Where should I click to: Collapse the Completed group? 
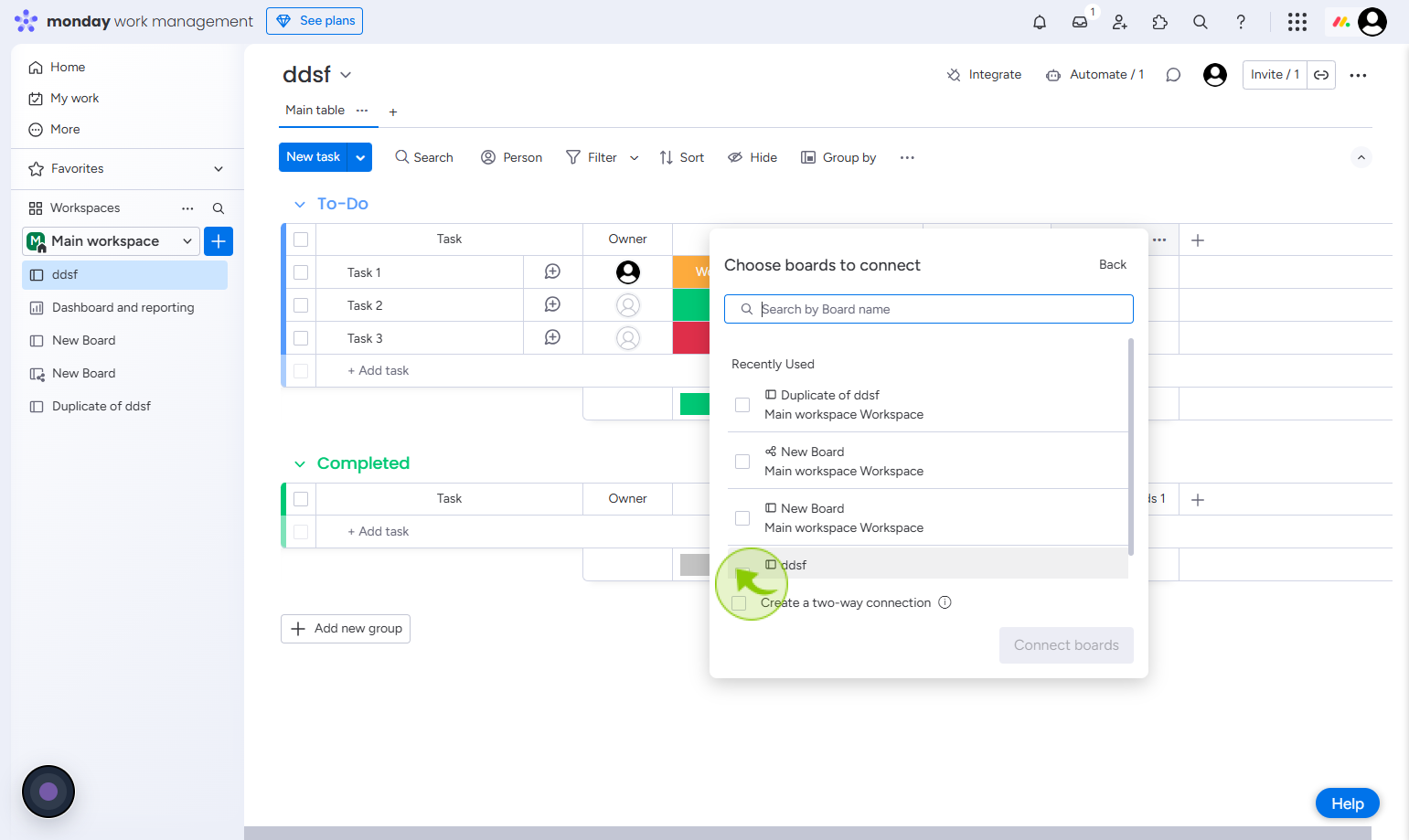point(299,464)
